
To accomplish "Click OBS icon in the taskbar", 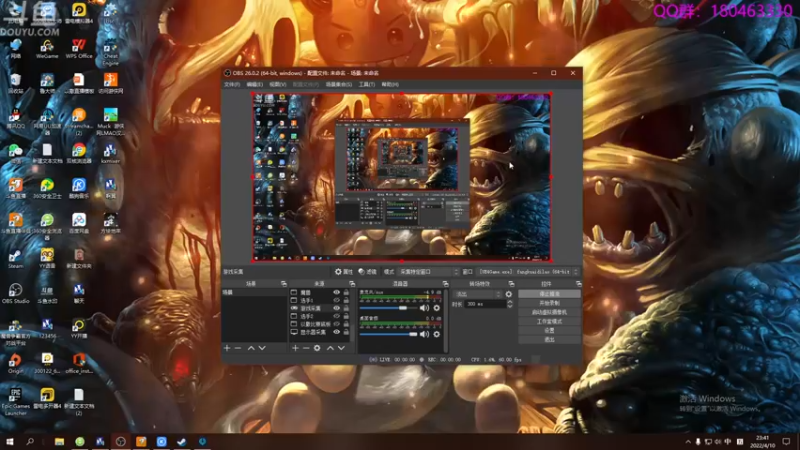I will (120, 441).
